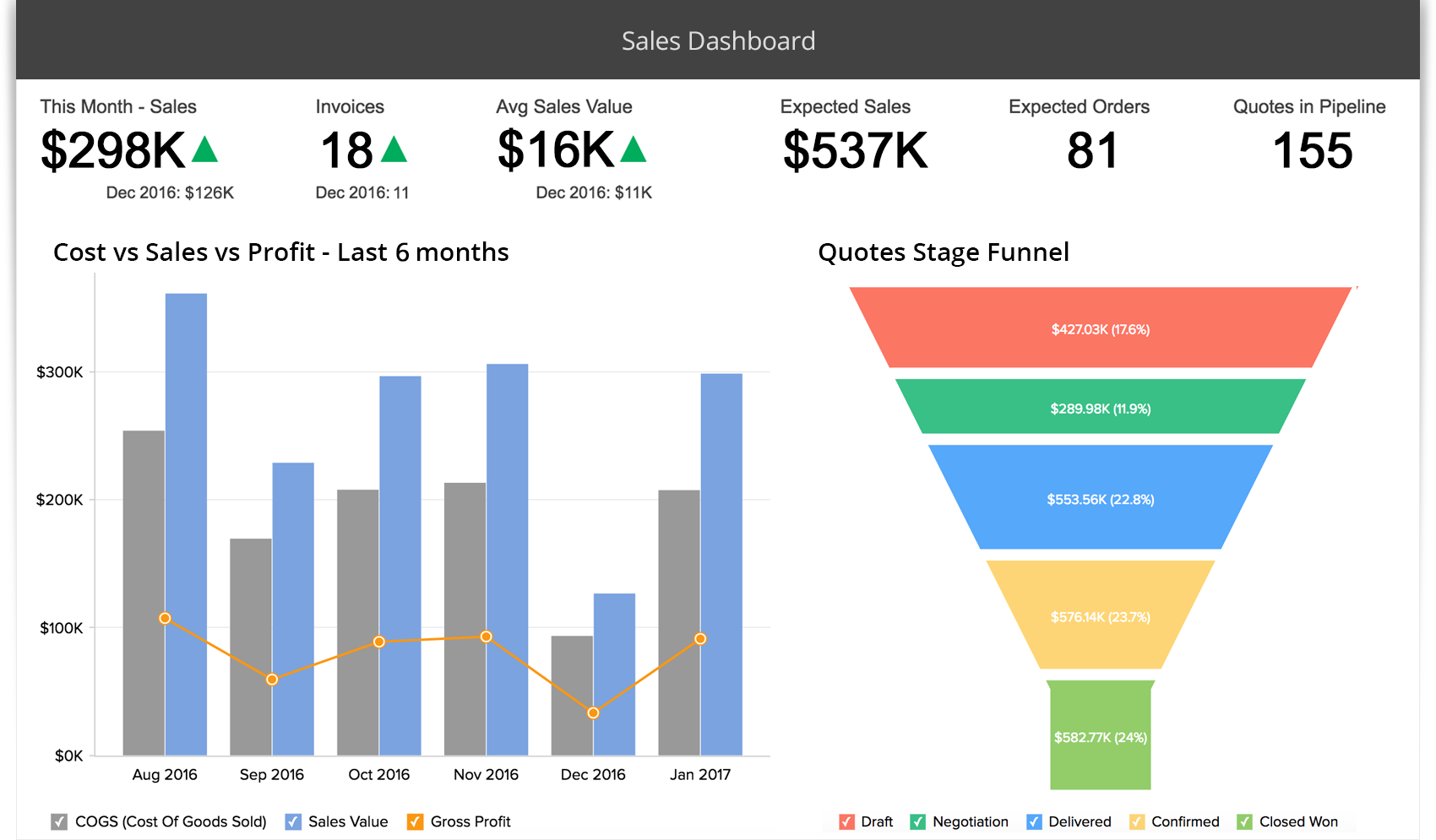Click the Sales Dashboard title bar
This screenshot has height=840, width=1436.
(x=719, y=39)
